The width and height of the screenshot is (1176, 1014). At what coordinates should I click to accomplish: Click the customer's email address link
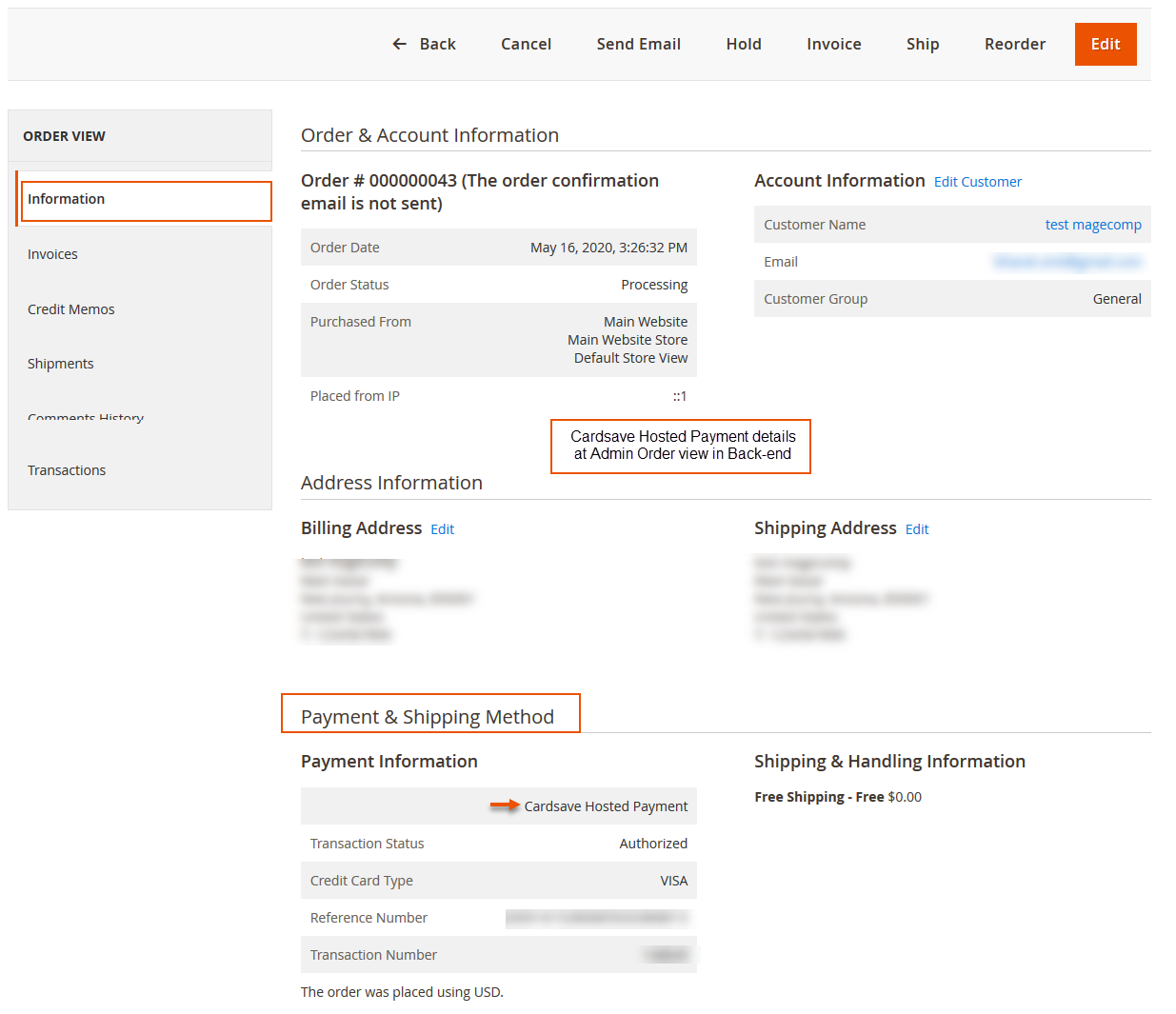(1066, 261)
